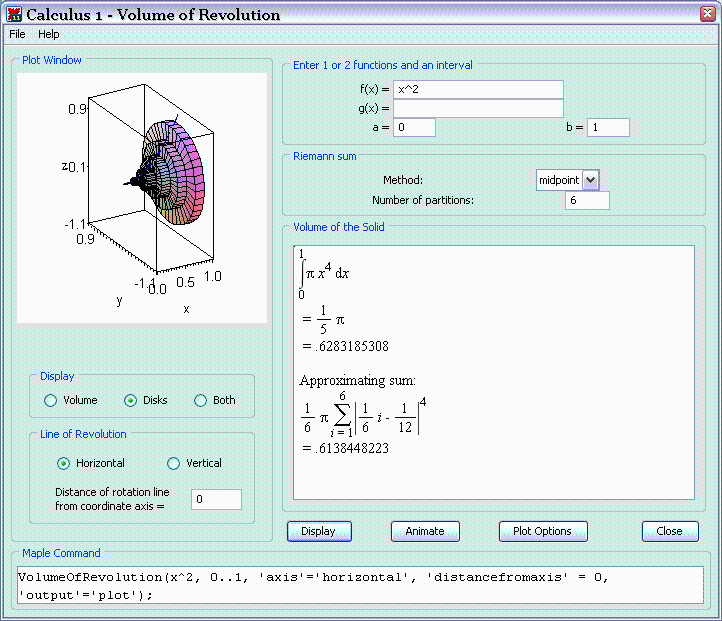Viewport: 722px width, 621px height.
Task: Click the Maple app icon in title bar
Action: click(x=14, y=14)
